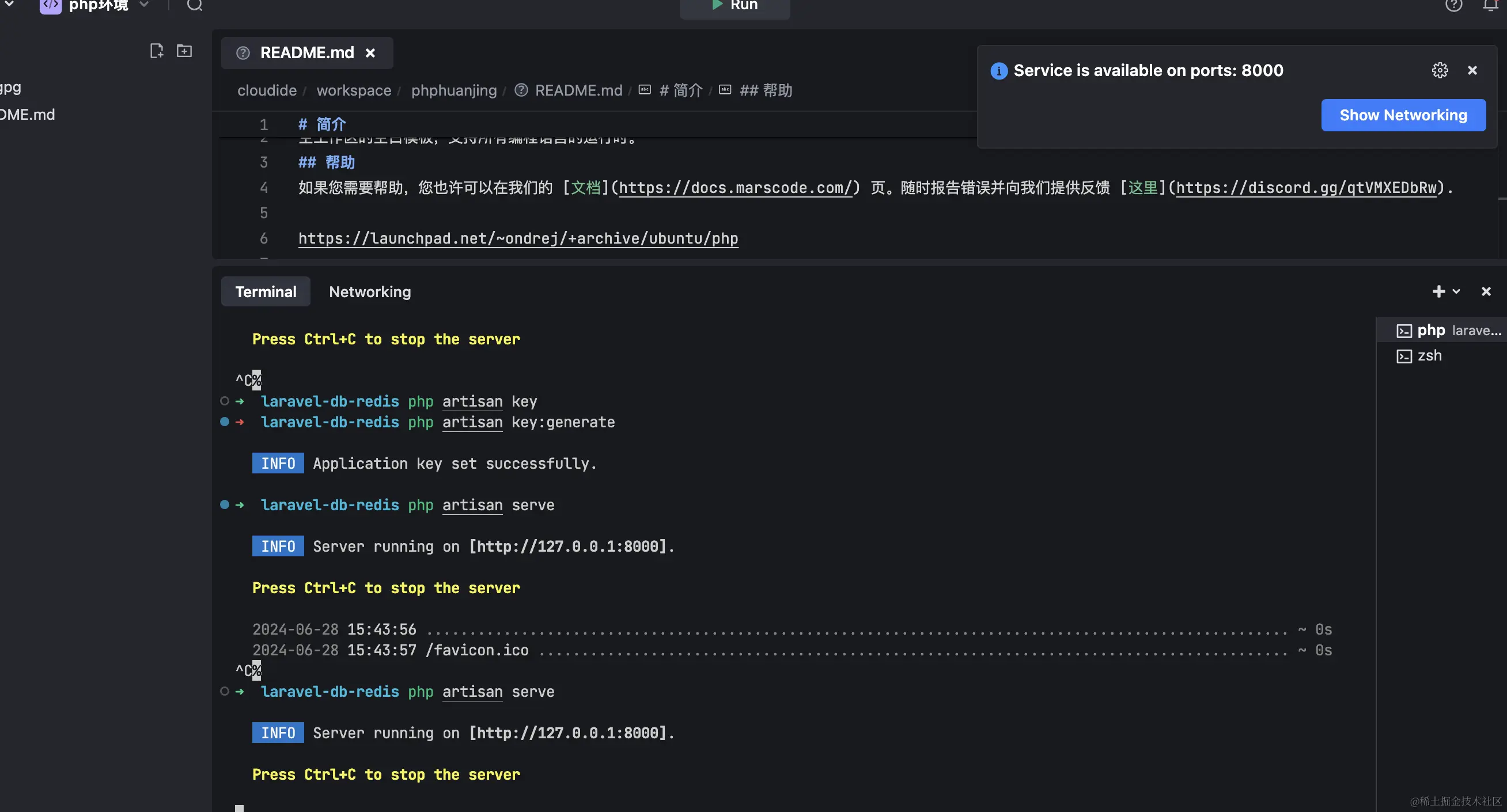The height and width of the screenshot is (812, 1507).
Task: Click the new folder icon in explorer
Action: coord(184,51)
